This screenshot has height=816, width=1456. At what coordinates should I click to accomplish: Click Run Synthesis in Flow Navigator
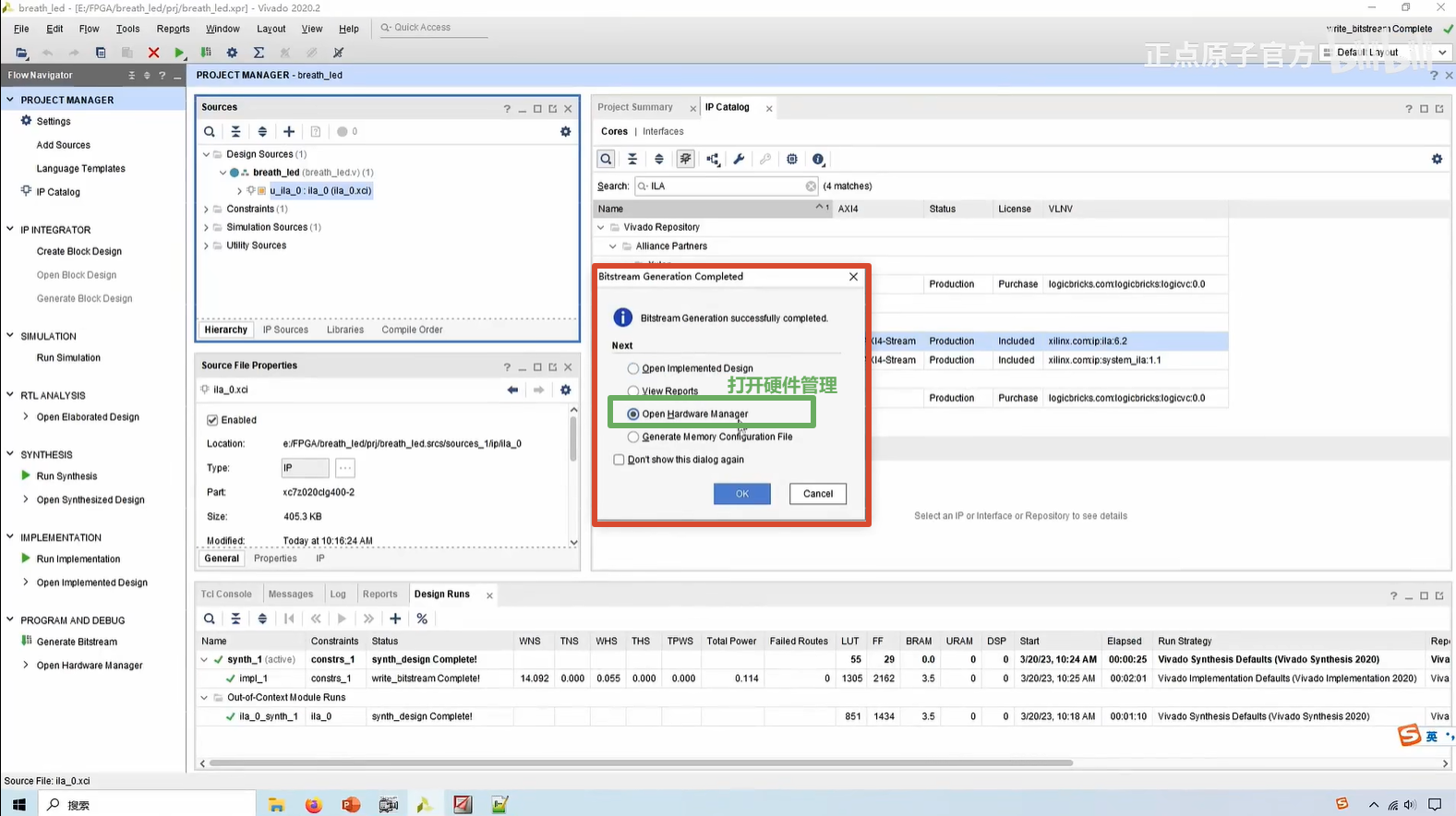click(66, 476)
